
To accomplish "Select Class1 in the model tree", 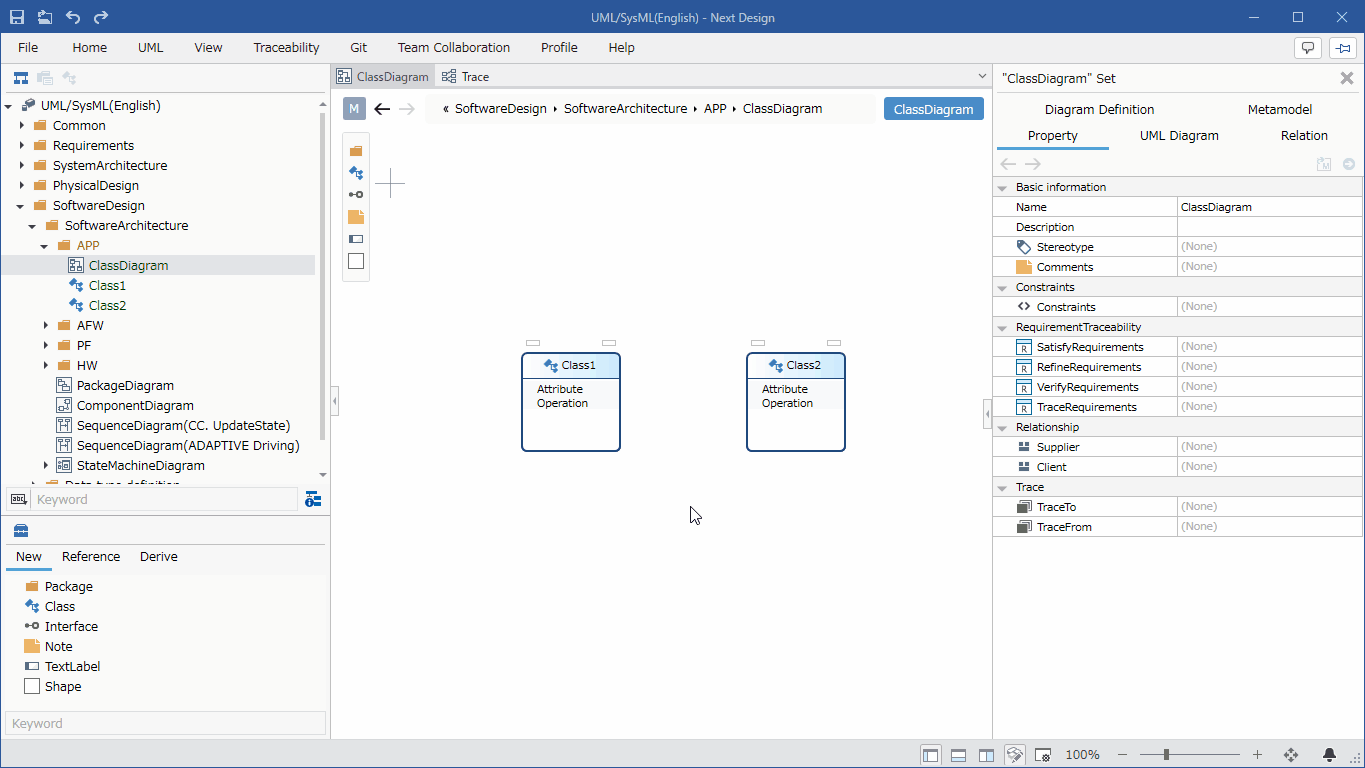I will [107, 286].
